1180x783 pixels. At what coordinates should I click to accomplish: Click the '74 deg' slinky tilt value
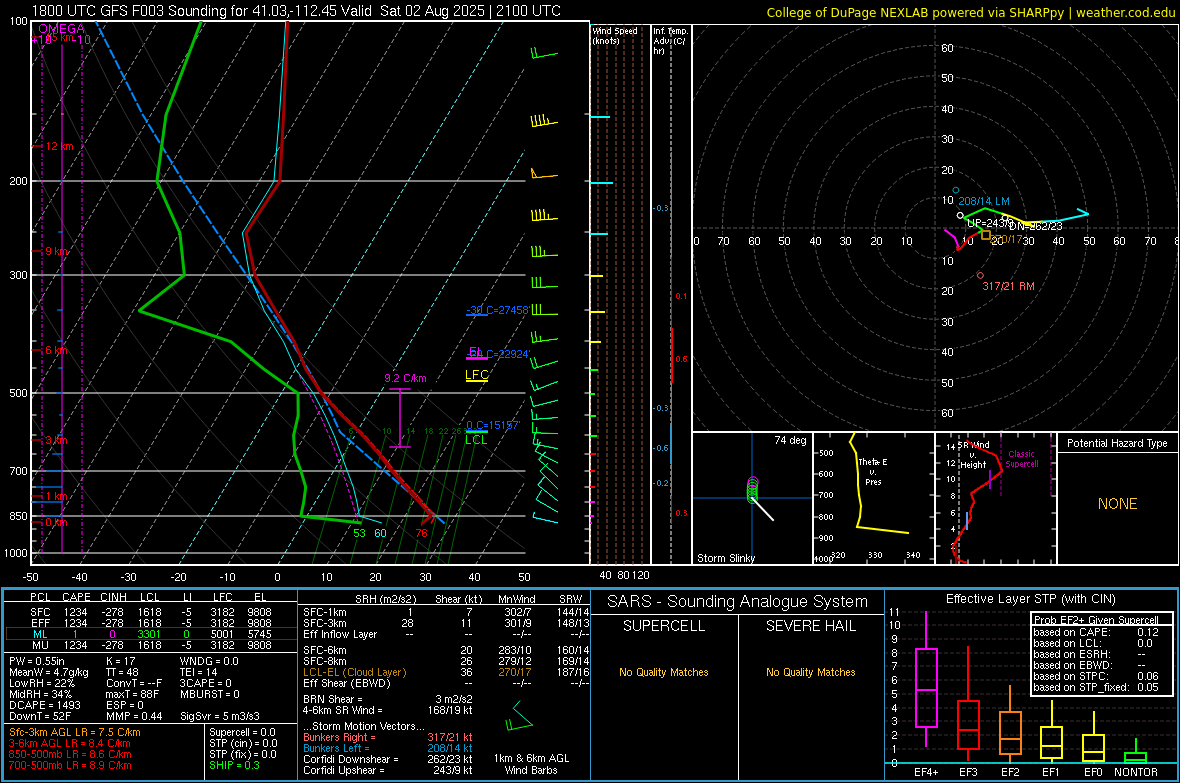pyautogui.click(x=790, y=440)
